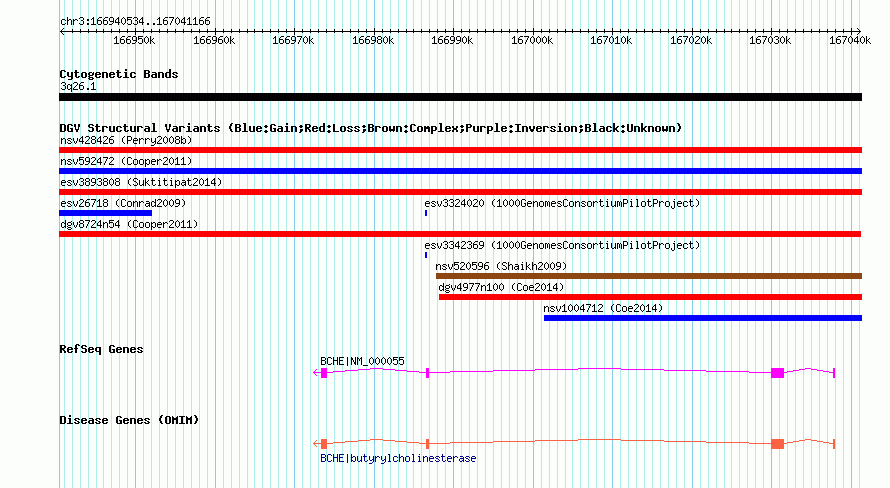This screenshot has width=890, height=488.
Task: Open the Cytogenetic Bands track title
Action: point(119,74)
